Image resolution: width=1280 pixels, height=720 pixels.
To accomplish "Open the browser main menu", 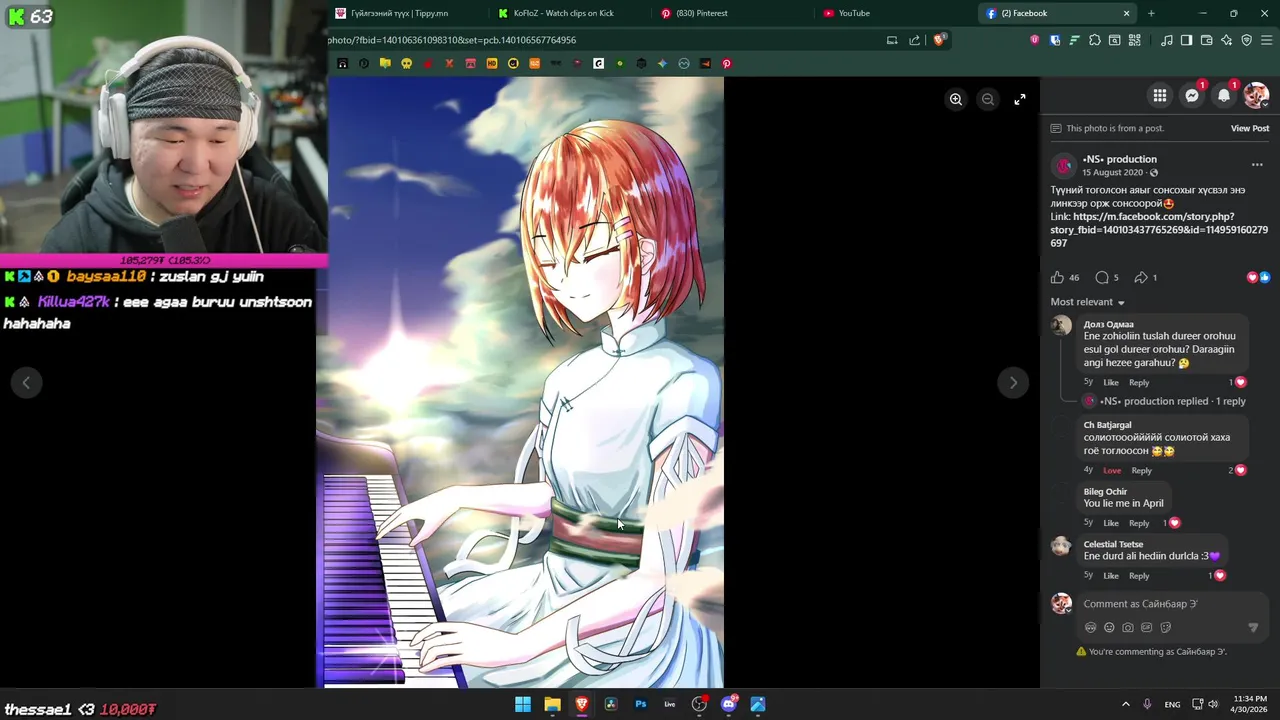I will [x=1266, y=40].
